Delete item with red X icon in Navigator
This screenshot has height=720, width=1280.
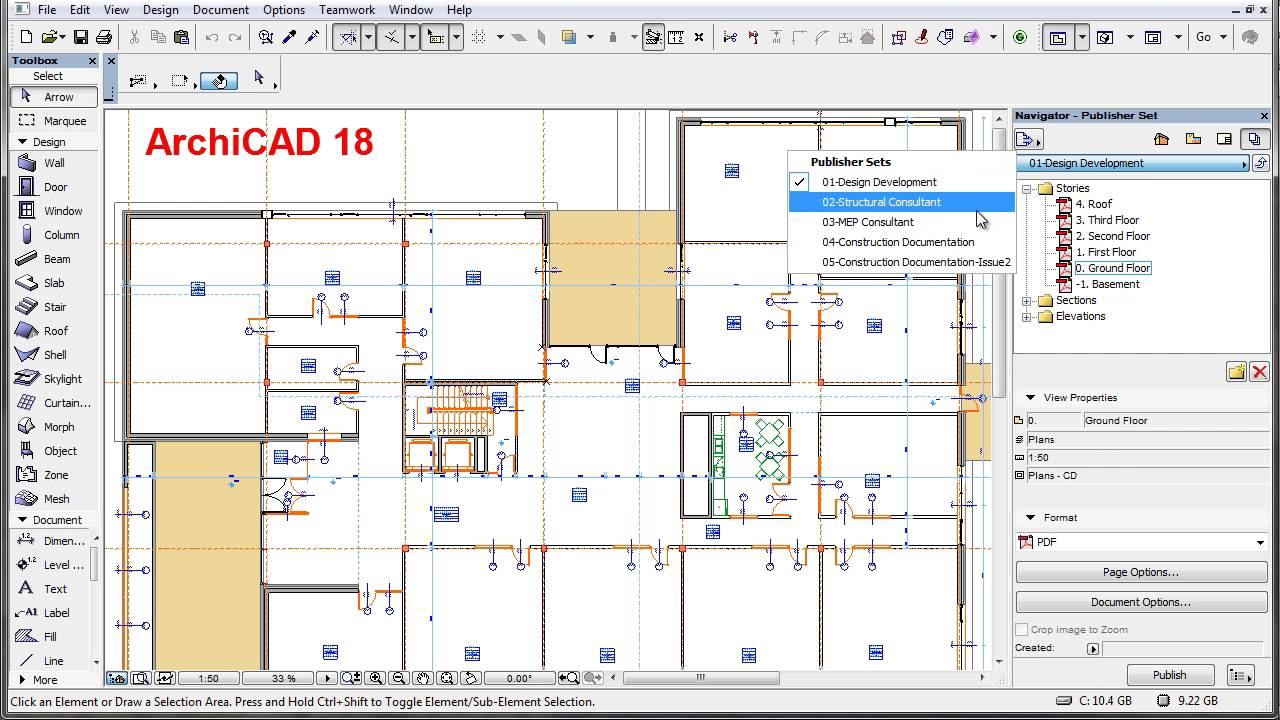pos(1259,372)
